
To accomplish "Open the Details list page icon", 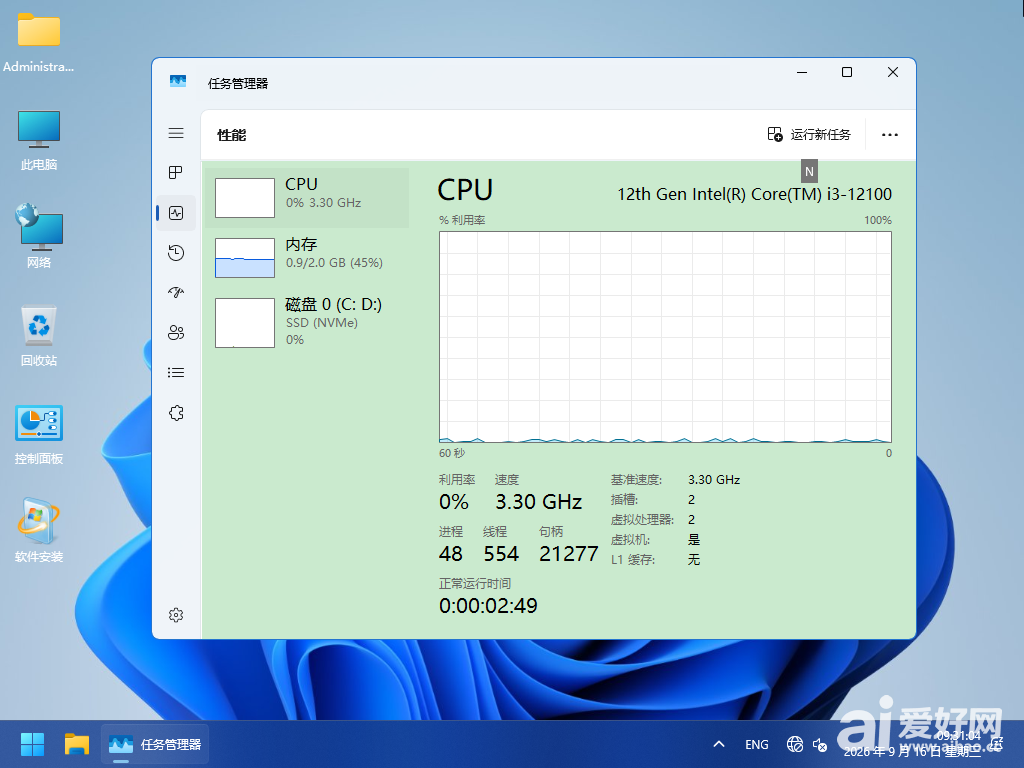I will (x=176, y=372).
